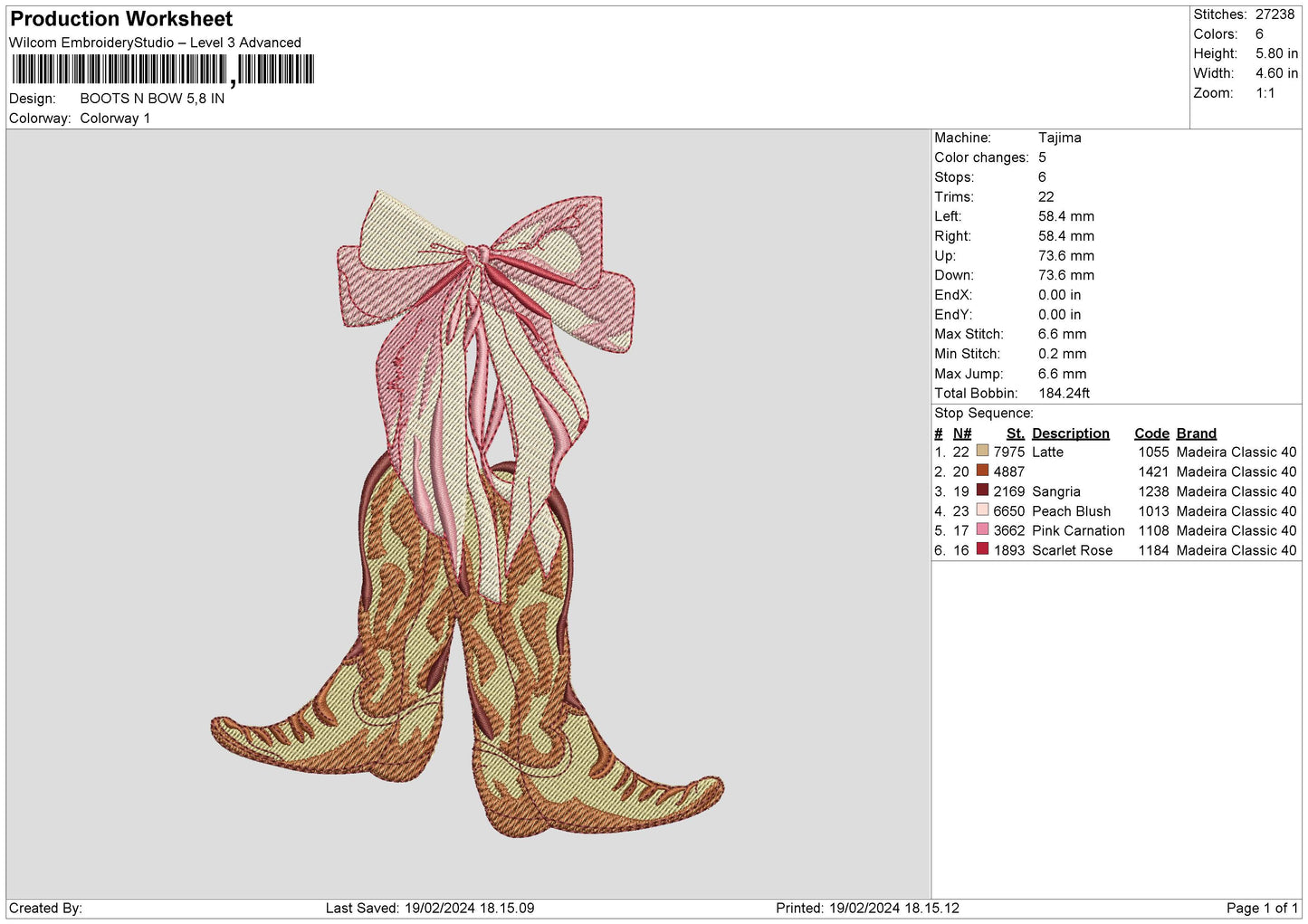The width and height of the screenshot is (1308, 924).
Task: Click the 'Printed: 19/02/2024 18.15.12' text
Action: (867, 909)
